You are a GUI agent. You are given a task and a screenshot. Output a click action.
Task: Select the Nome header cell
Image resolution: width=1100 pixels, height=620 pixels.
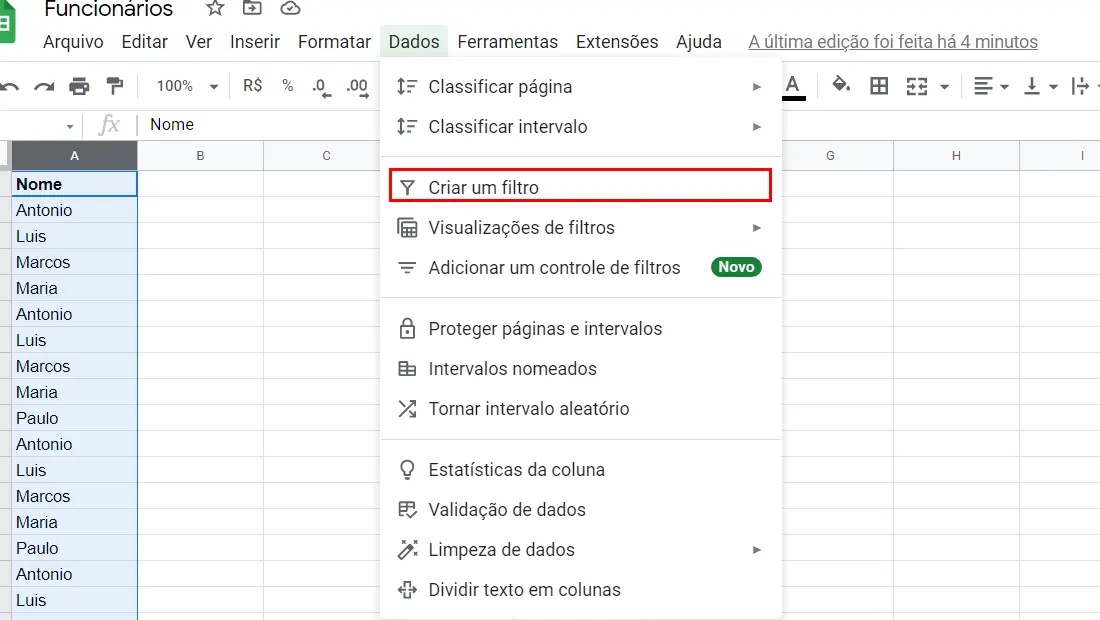tap(74, 184)
